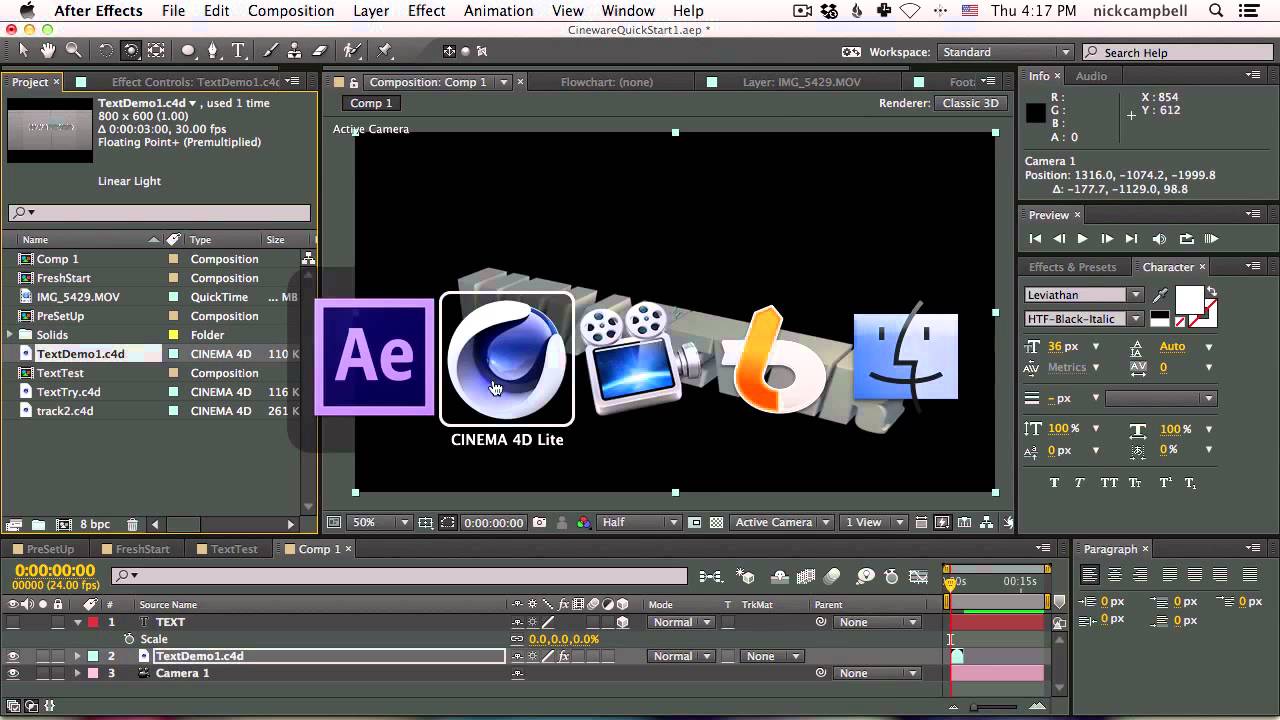Select the Brush tool
The image size is (1280, 720).
tap(271, 50)
